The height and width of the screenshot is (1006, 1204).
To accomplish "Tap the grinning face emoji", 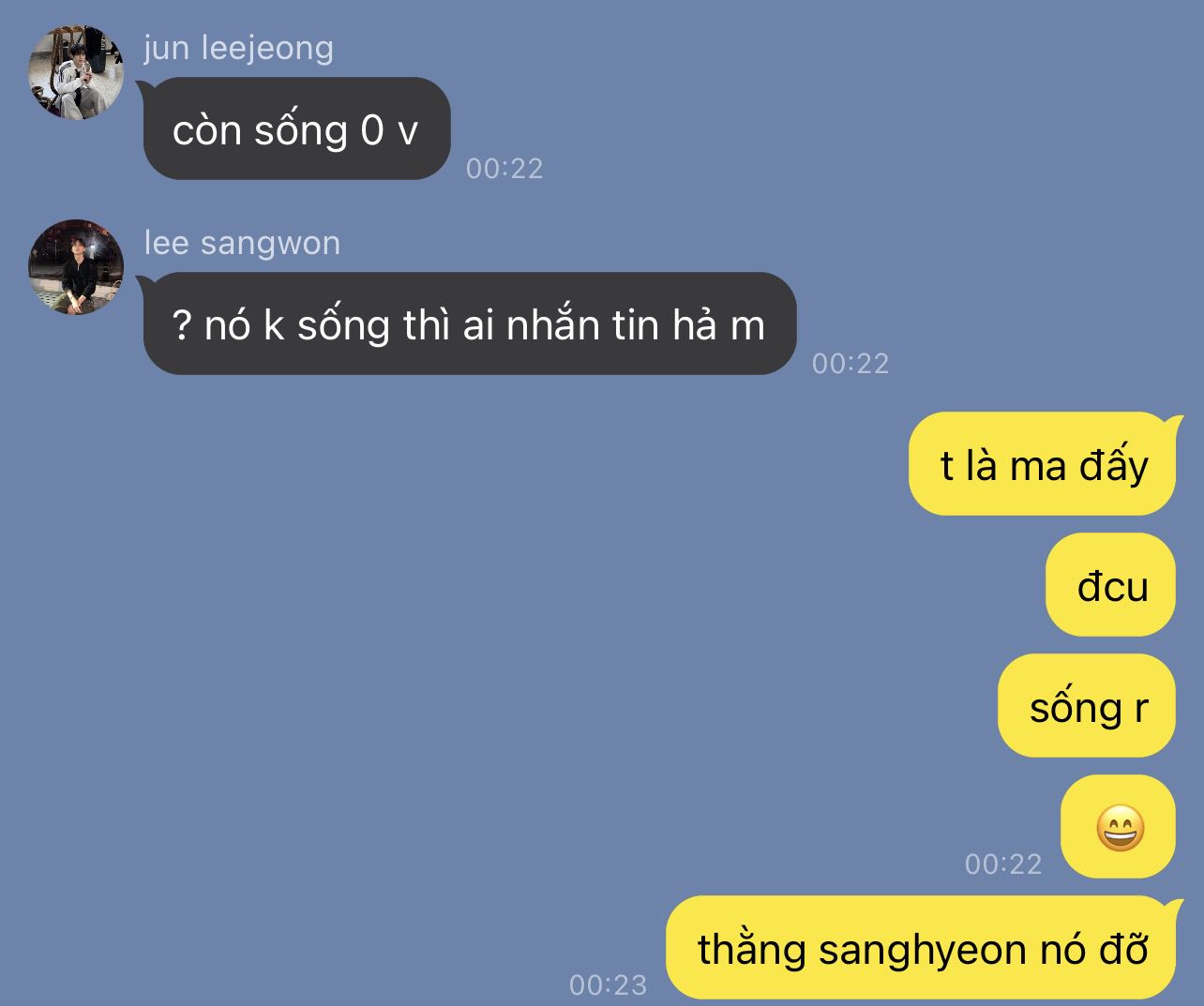I will coord(1121,828).
